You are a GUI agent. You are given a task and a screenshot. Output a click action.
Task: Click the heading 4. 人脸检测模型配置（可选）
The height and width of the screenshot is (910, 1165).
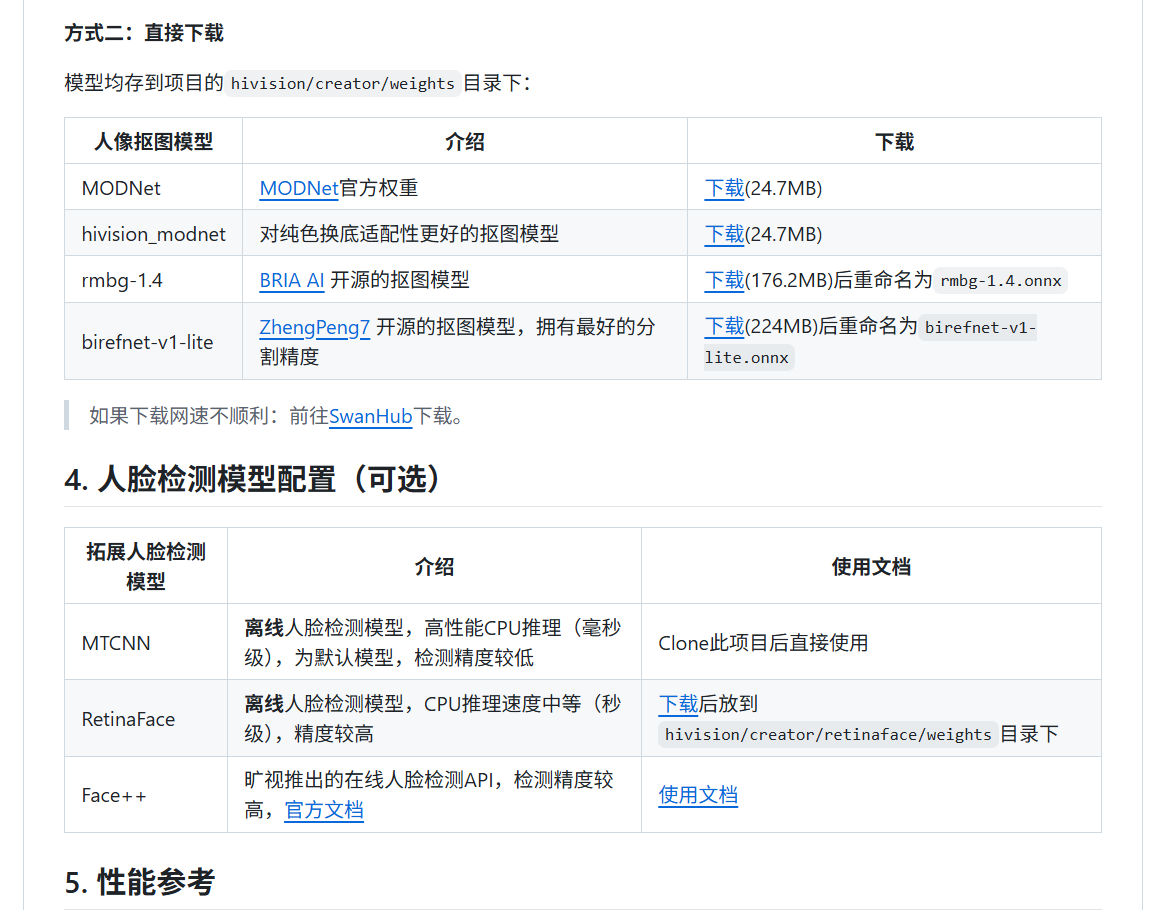tap(254, 479)
